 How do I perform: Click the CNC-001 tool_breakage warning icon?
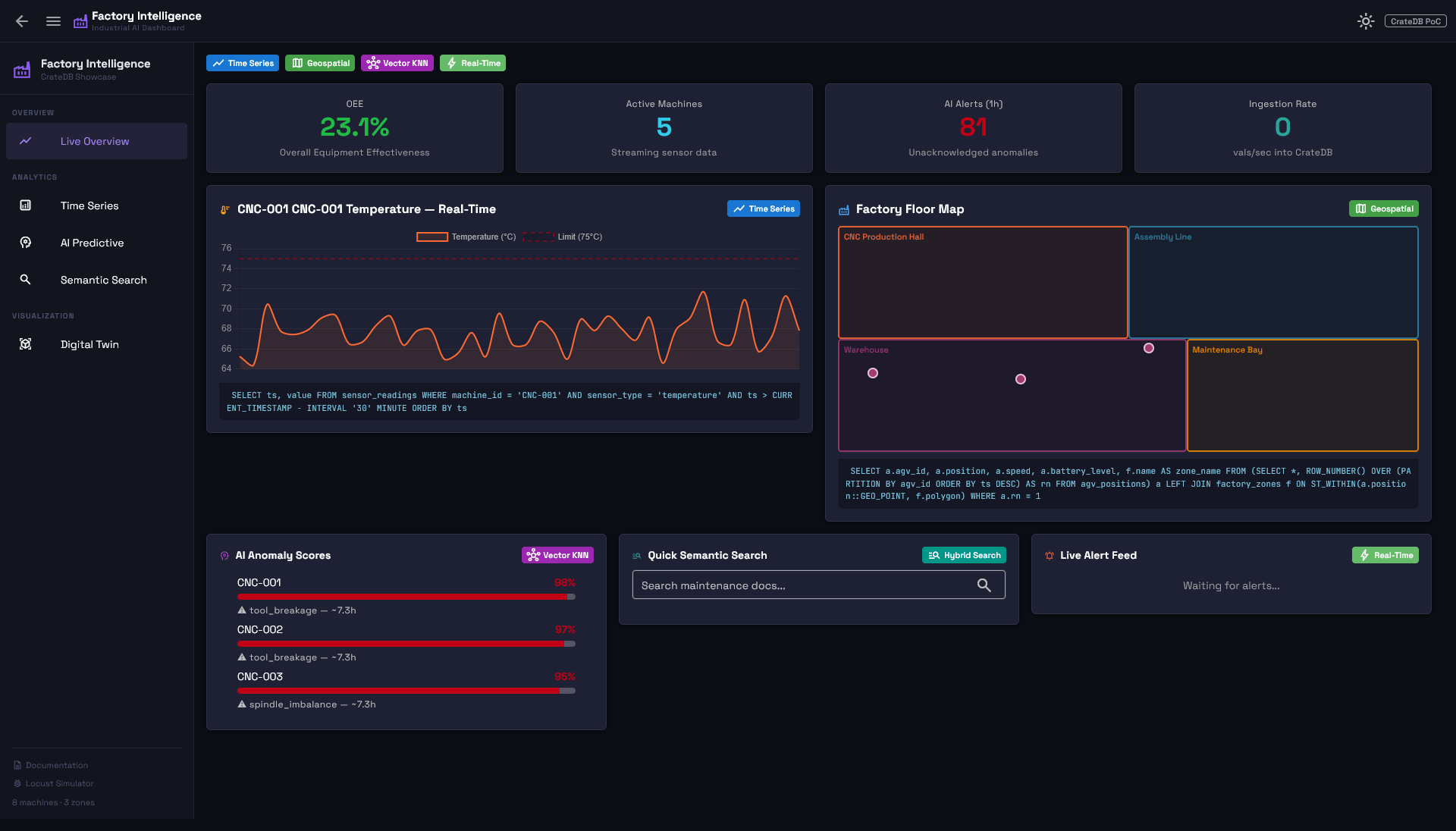click(x=242, y=610)
